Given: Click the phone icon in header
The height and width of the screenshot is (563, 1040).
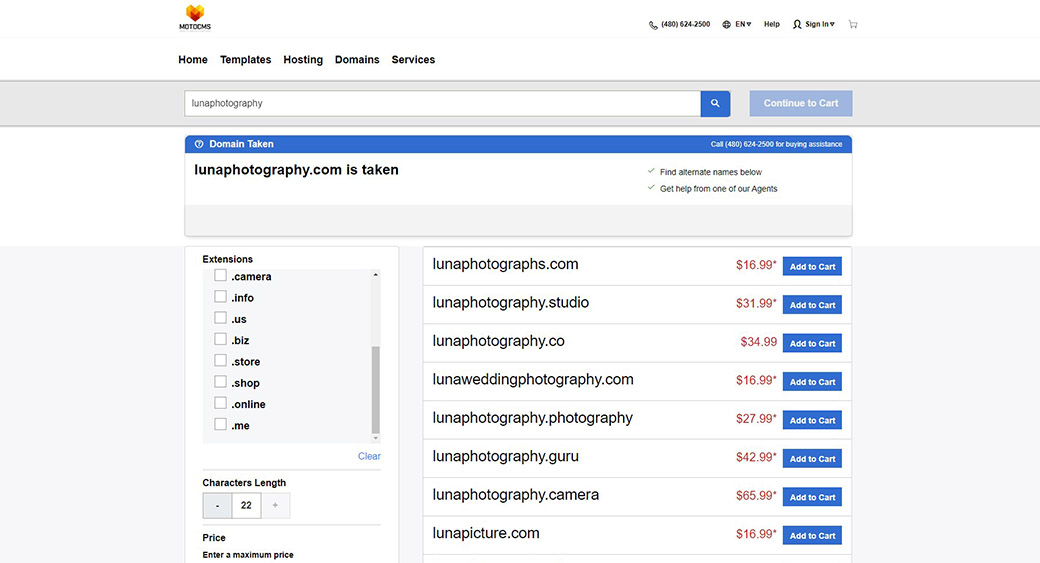Looking at the screenshot, I should [x=653, y=25].
